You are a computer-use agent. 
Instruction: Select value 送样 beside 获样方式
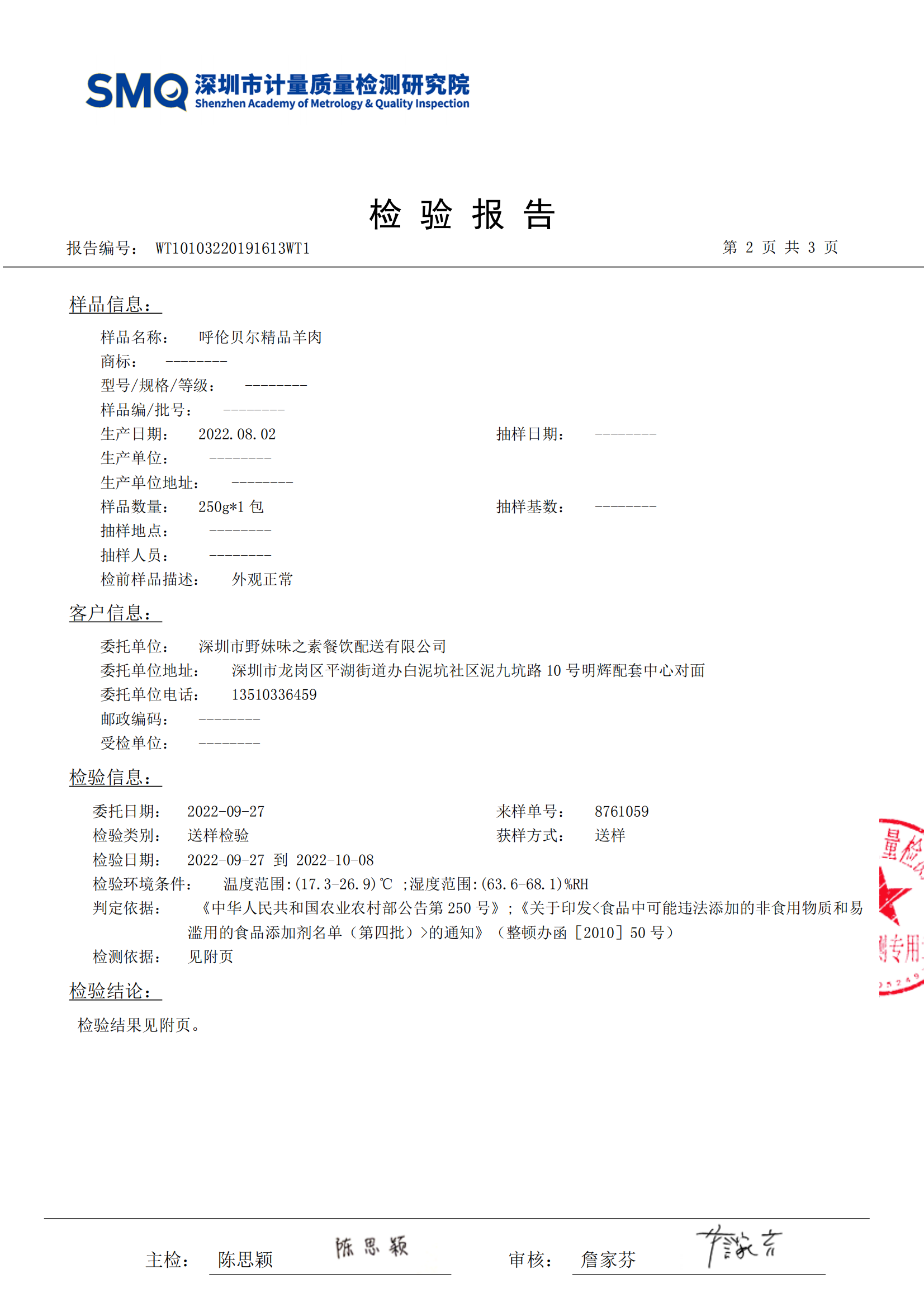(x=610, y=836)
